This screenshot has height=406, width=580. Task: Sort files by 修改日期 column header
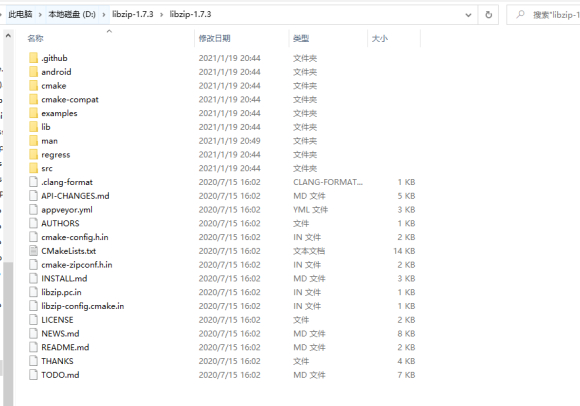(215, 38)
